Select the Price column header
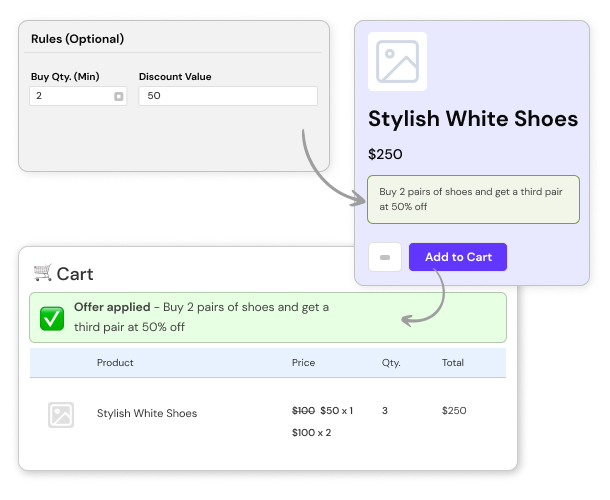 (x=303, y=362)
